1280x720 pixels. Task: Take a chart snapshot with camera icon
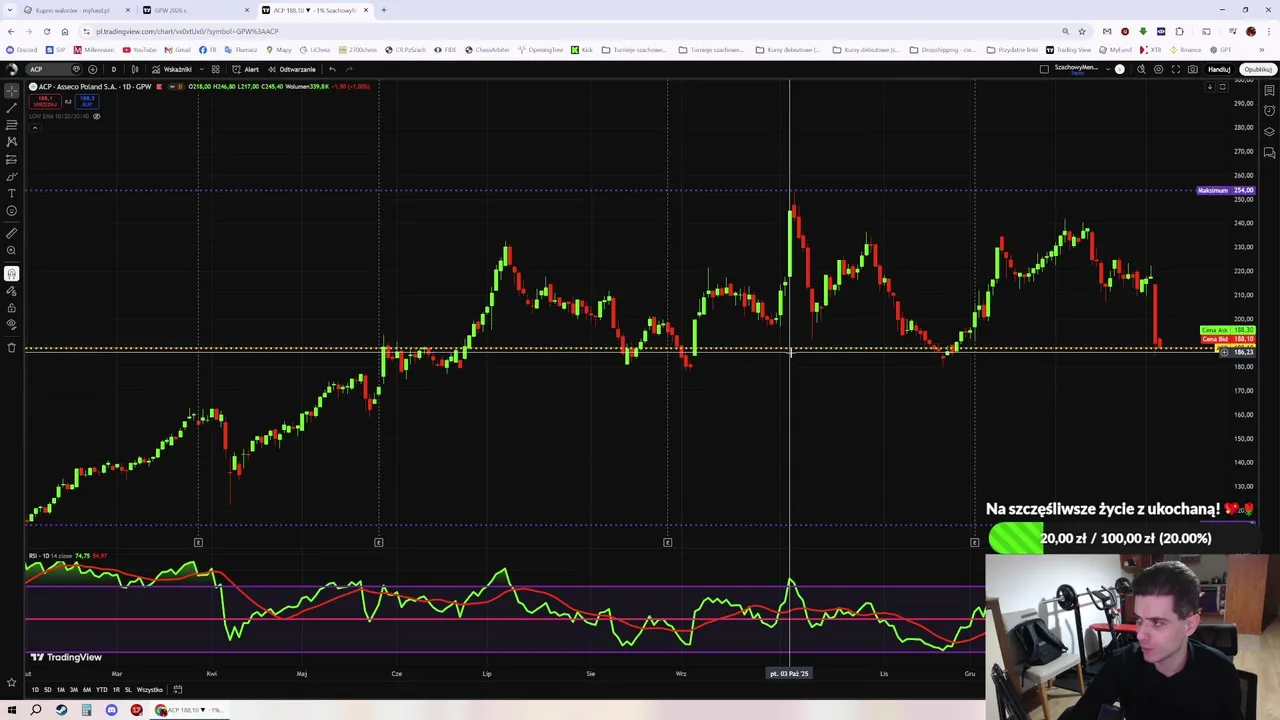[1193, 69]
